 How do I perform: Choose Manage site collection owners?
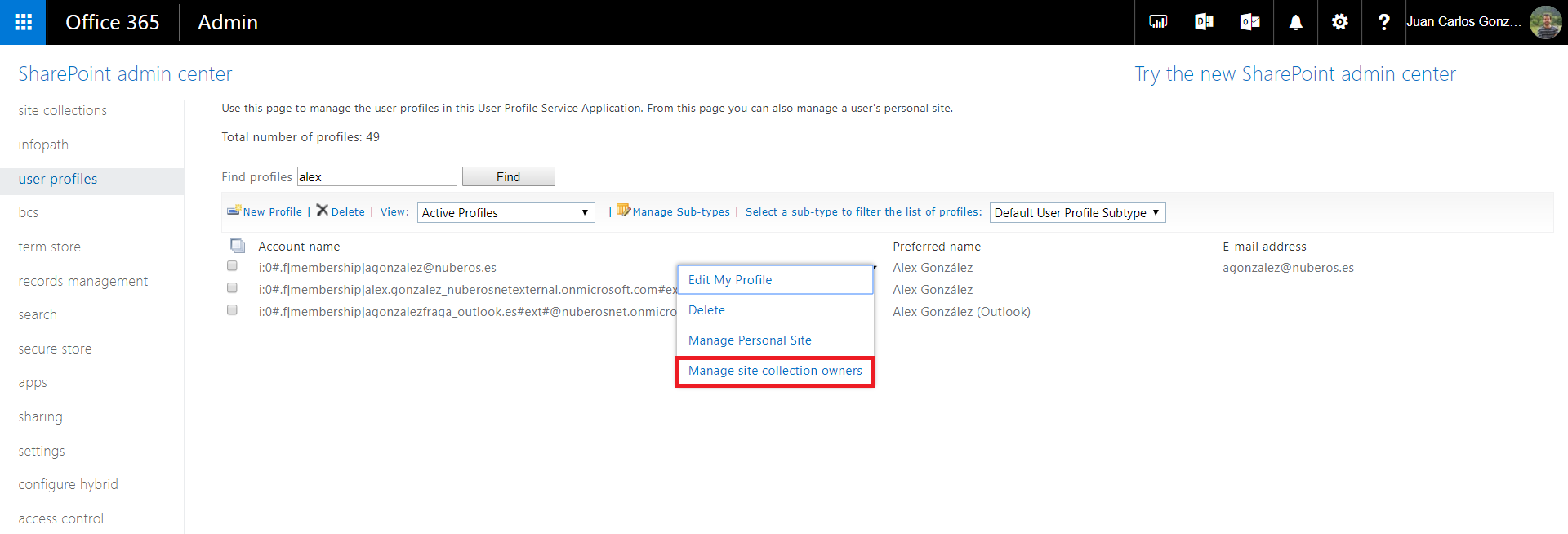(x=774, y=371)
